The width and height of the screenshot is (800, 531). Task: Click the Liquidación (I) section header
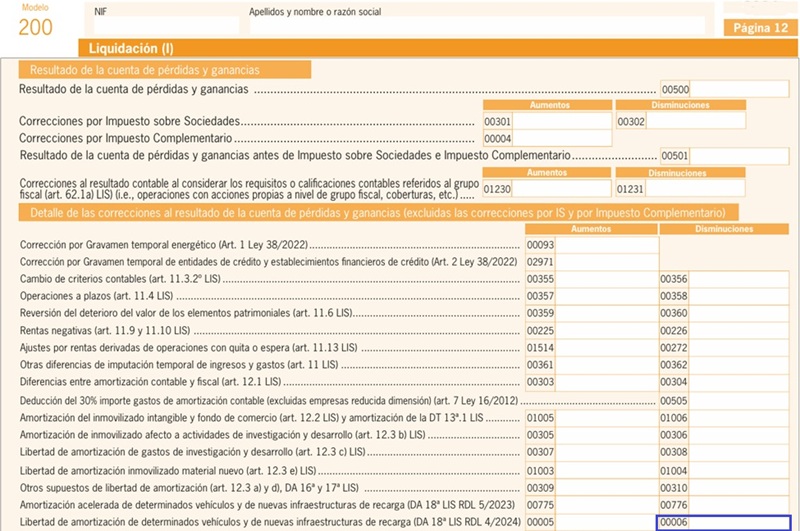coord(438,48)
